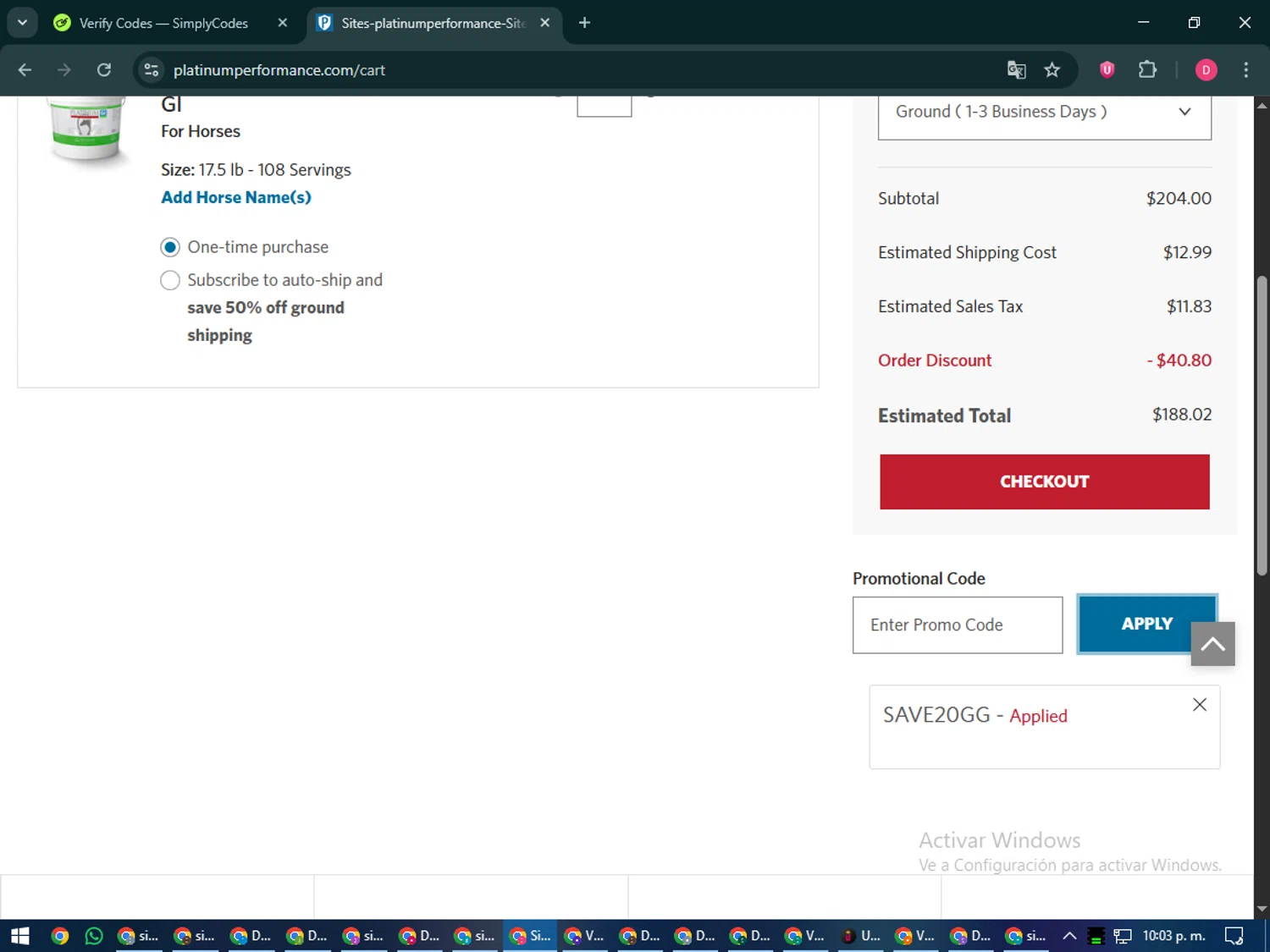
Task: Open the clock showing 10:03 p. m.
Action: pos(1173,936)
